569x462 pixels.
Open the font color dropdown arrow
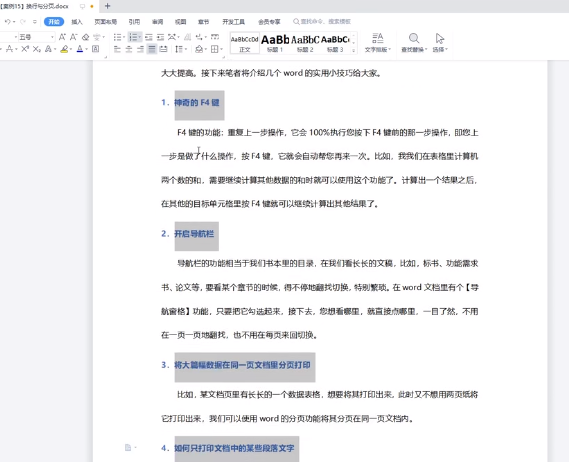click(x=87, y=49)
